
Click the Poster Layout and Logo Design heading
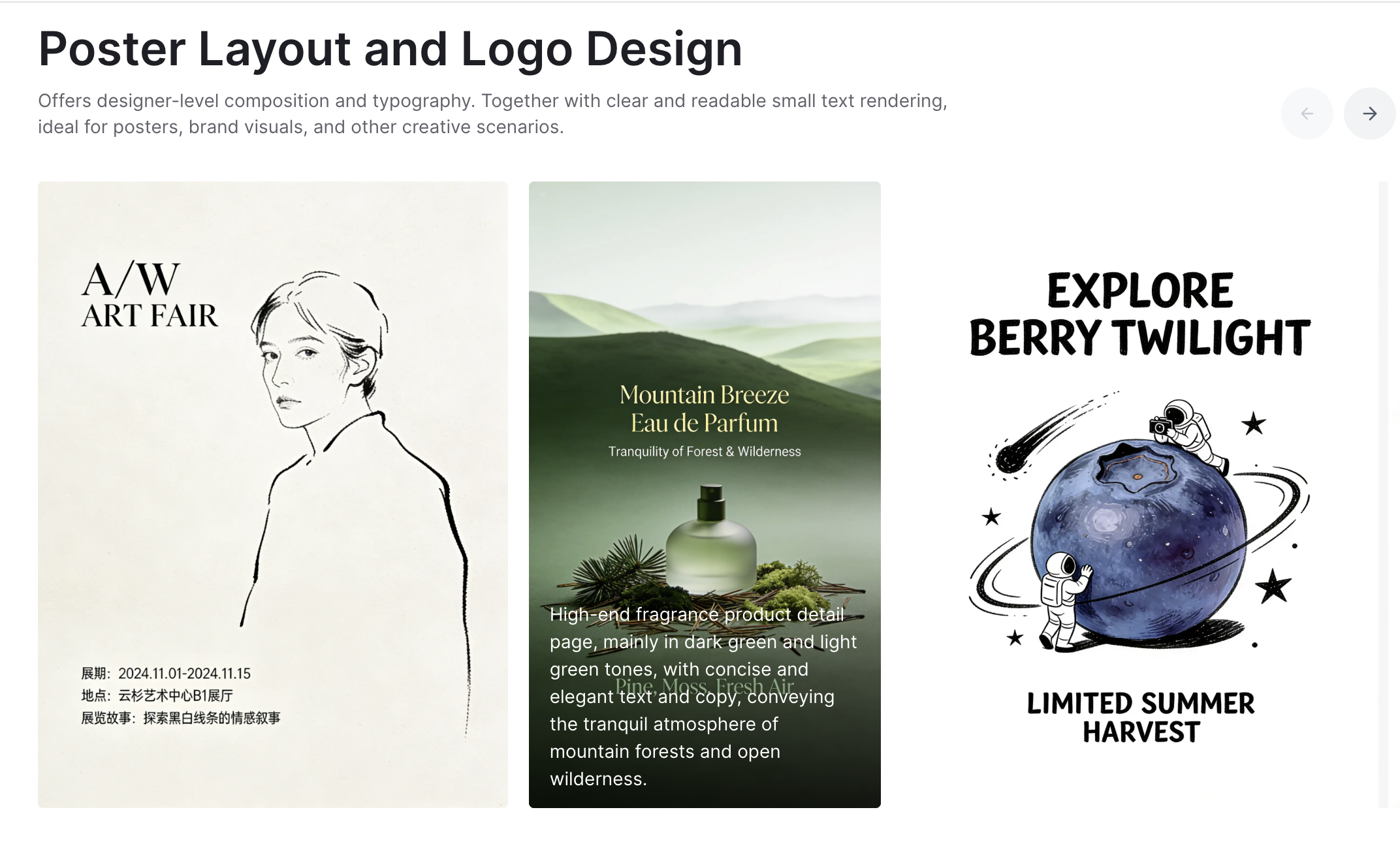click(x=390, y=49)
